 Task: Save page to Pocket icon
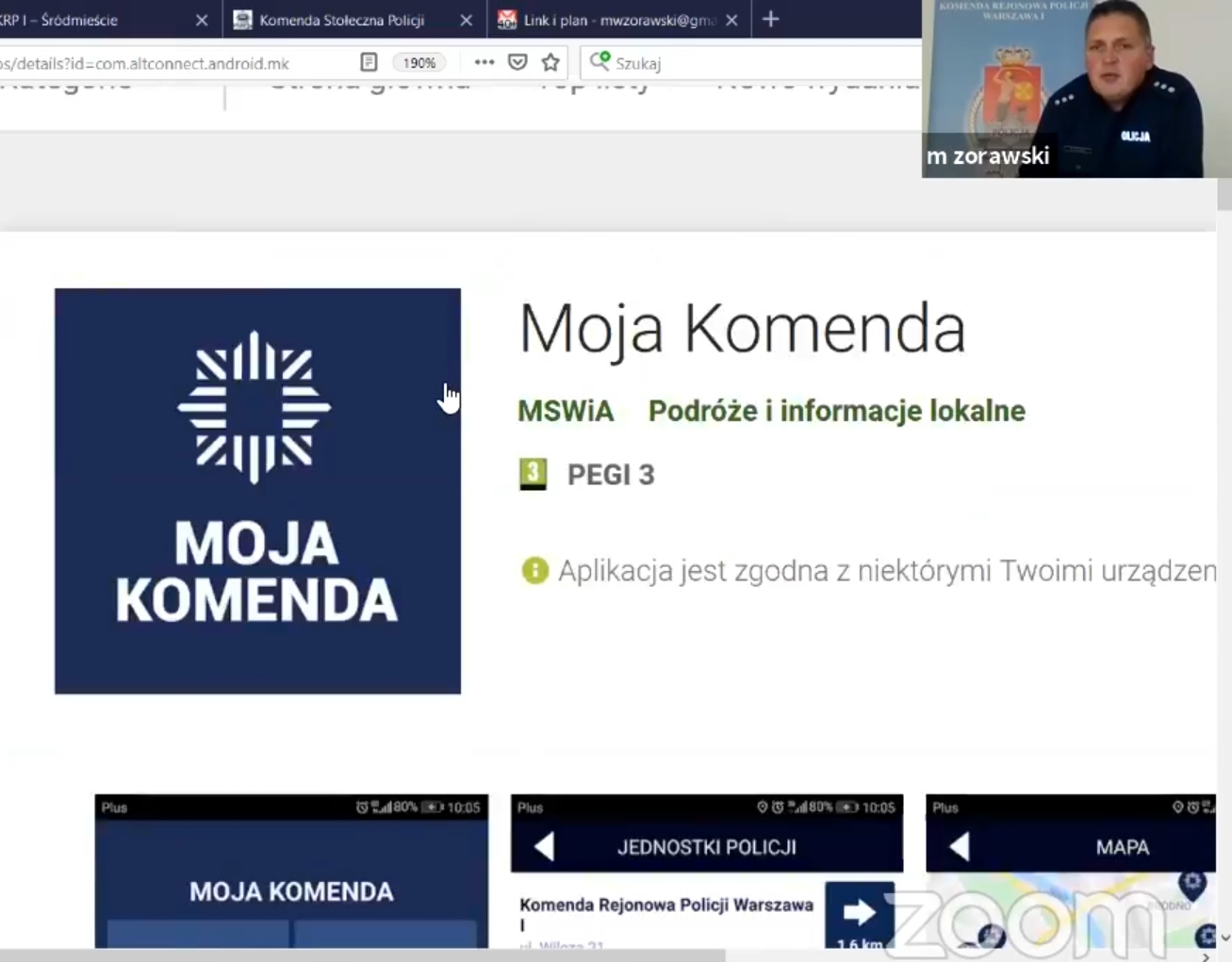[517, 62]
